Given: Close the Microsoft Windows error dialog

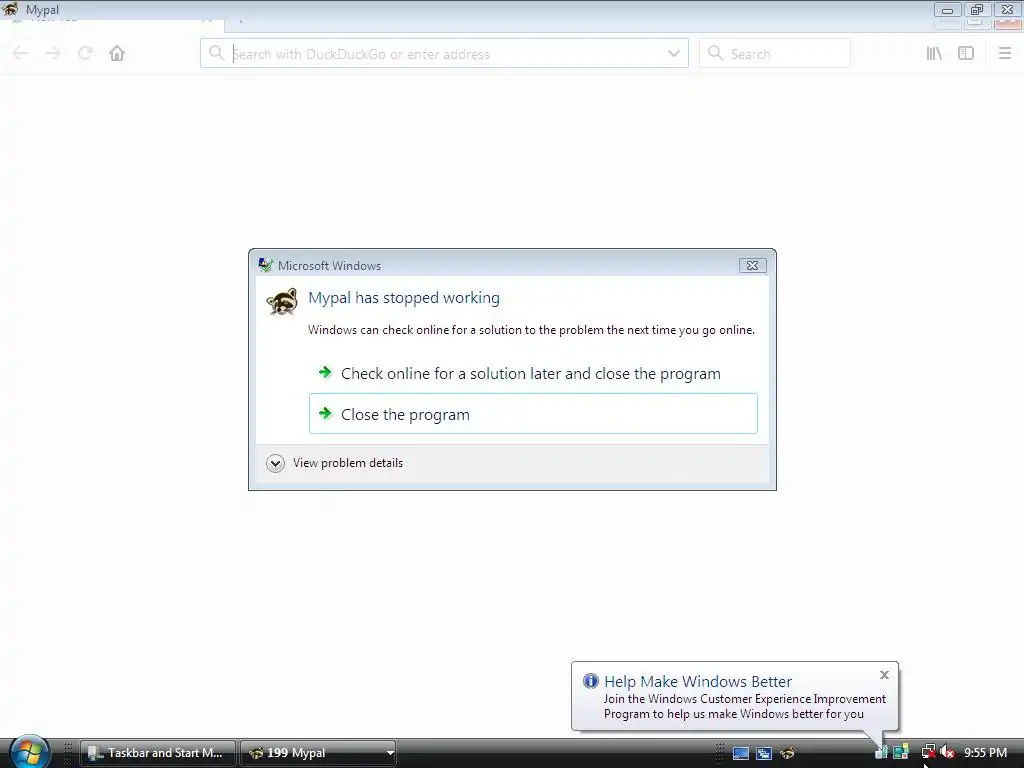Looking at the screenshot, I should 752,266.
